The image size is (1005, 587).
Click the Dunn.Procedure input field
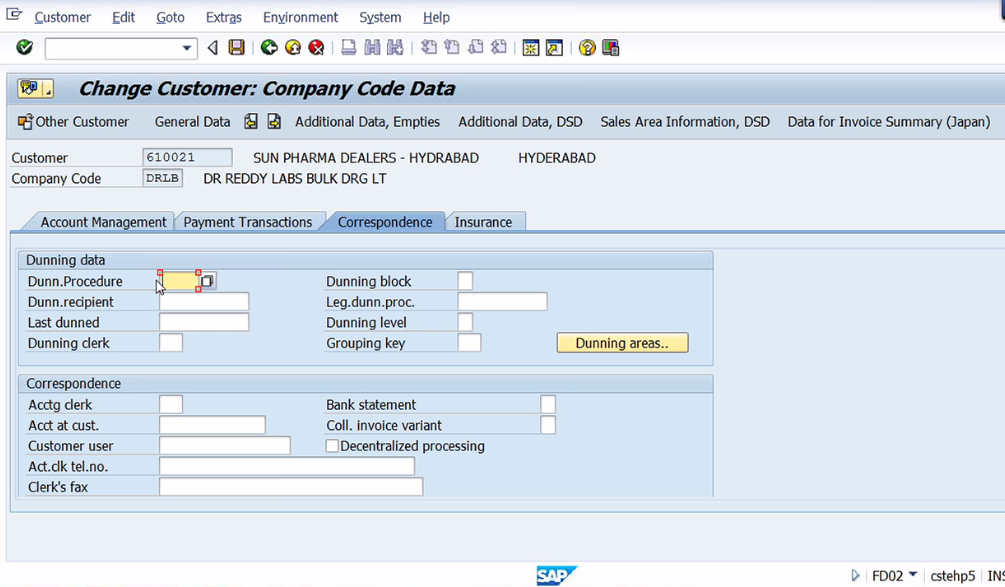pyautogui.click(x=179, y=281)
